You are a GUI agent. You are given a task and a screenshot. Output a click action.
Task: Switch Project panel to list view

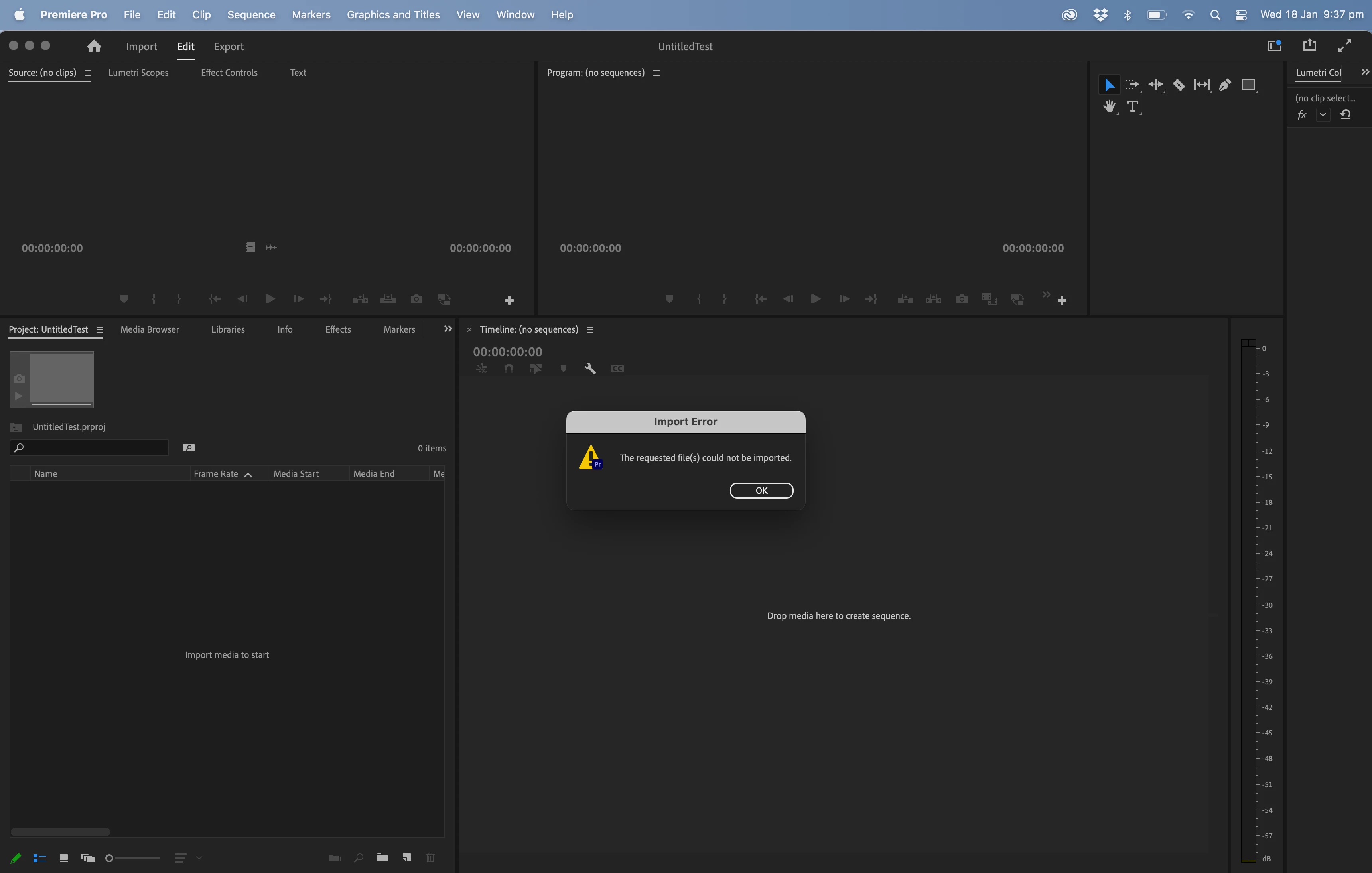click(39, 858)
